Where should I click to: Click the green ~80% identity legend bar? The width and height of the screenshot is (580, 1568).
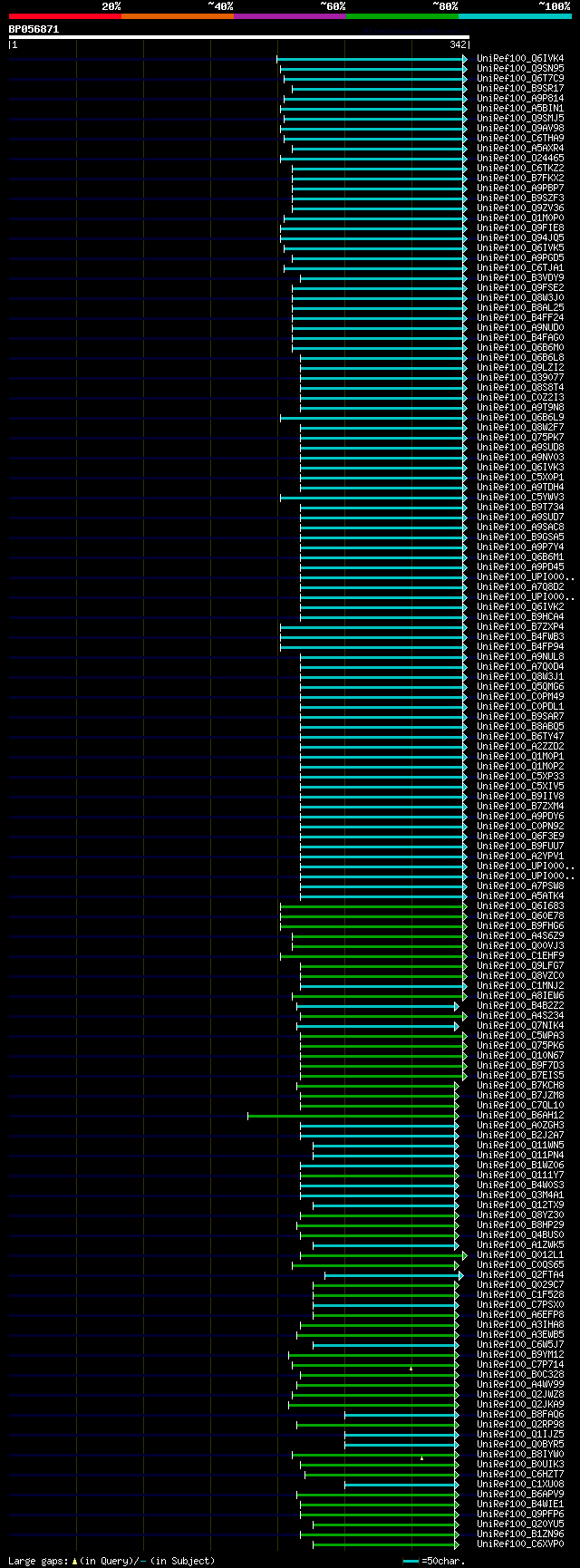coord(401,16)
